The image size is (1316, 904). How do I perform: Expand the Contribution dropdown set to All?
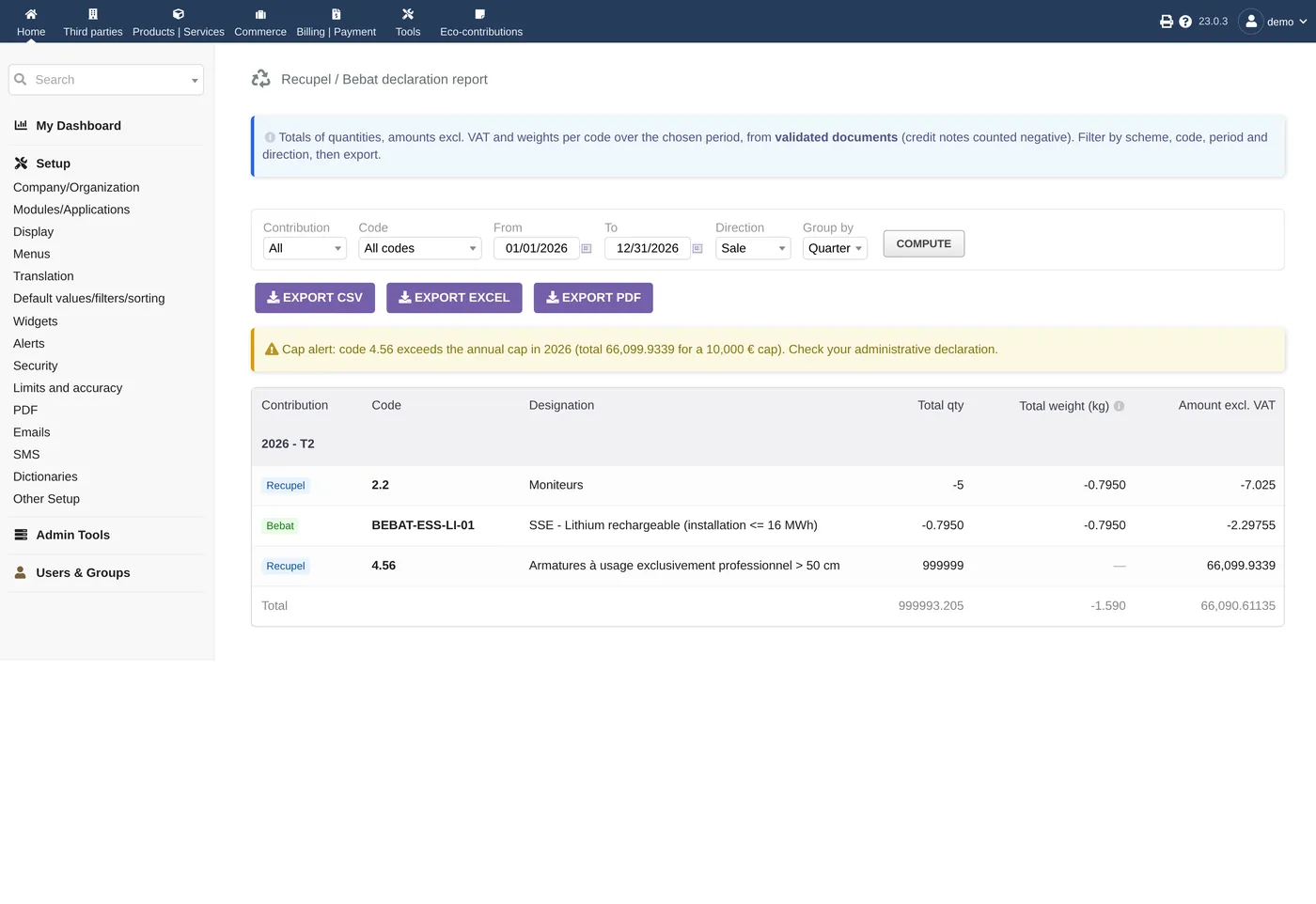click(305, 248)
